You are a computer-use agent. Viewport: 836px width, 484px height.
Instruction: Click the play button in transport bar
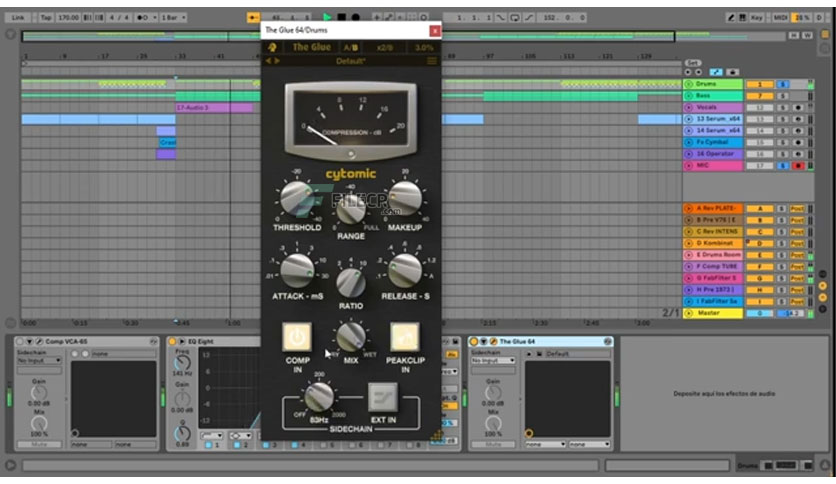click(x=327, y=18)
